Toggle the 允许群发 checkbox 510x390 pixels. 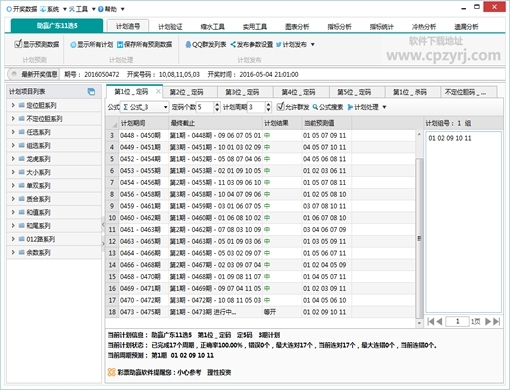[280, 107]
